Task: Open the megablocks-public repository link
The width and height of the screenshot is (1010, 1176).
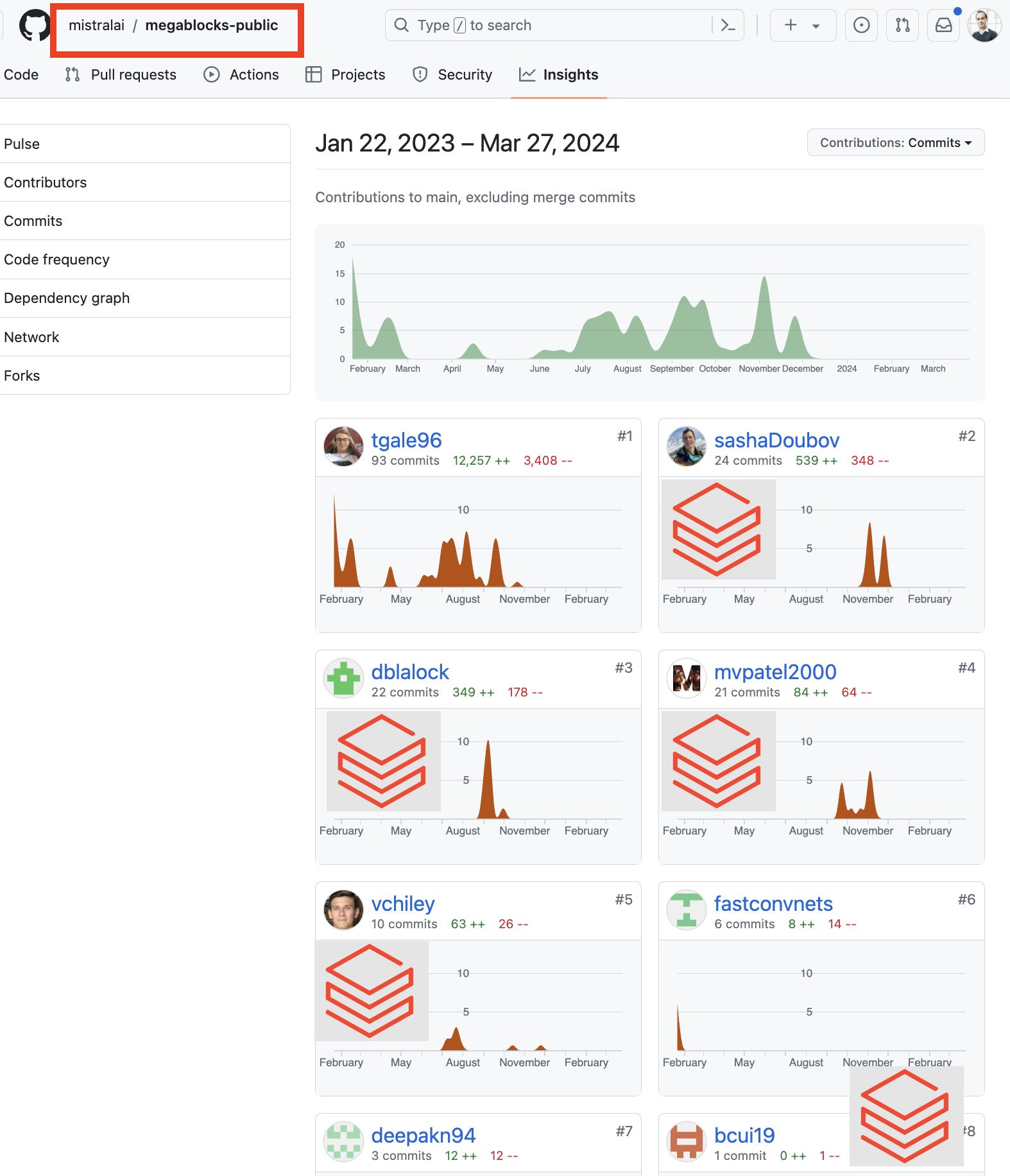Action: point(212,25)
